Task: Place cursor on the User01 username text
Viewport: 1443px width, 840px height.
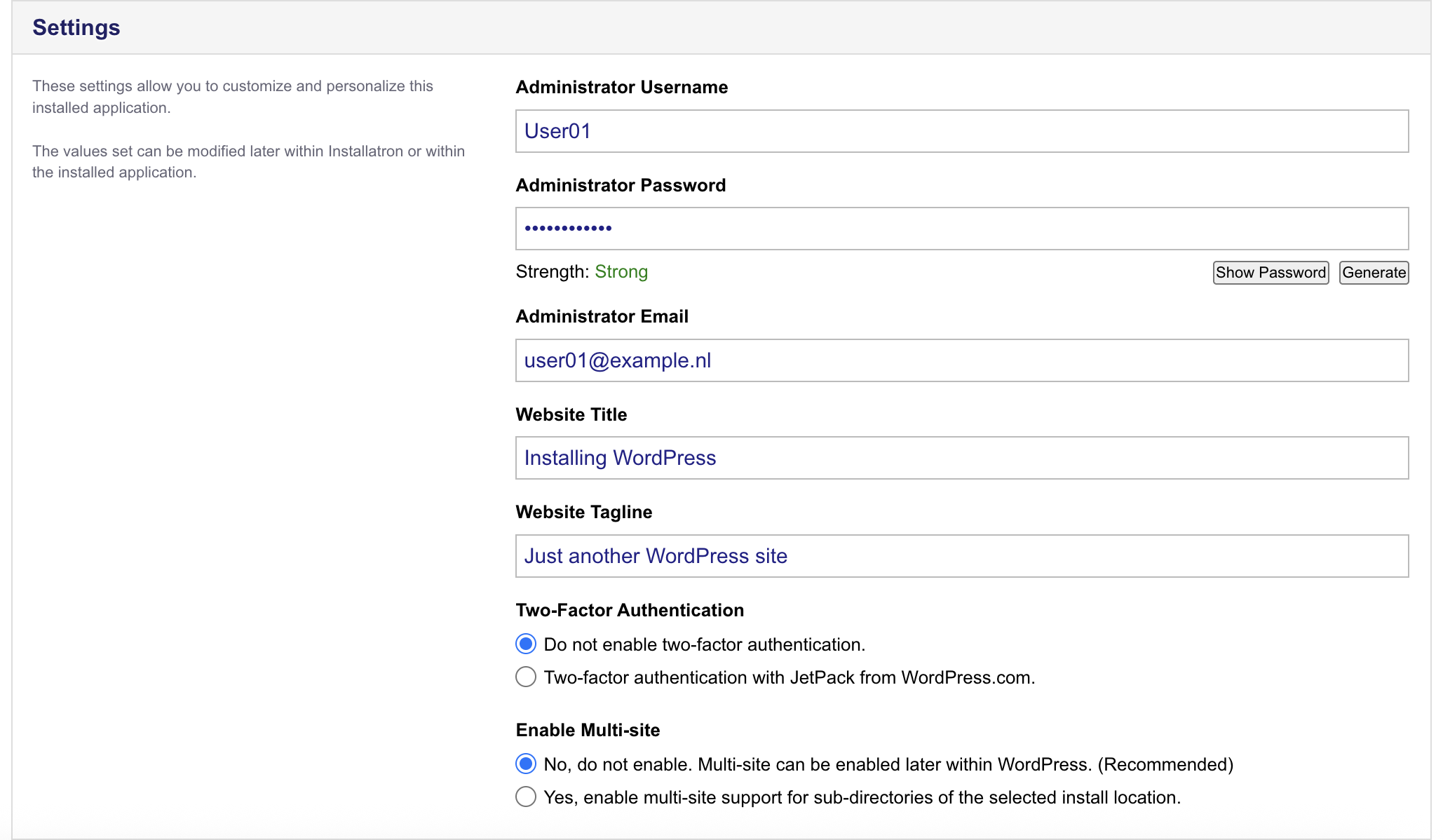Action: click(558, 131)
